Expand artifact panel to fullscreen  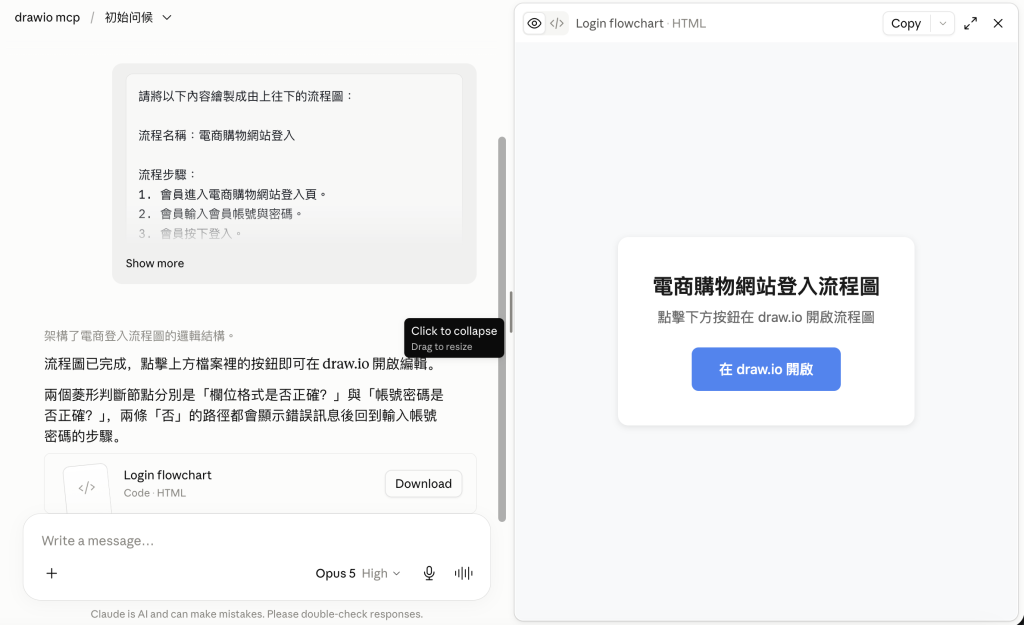[970, 24]
